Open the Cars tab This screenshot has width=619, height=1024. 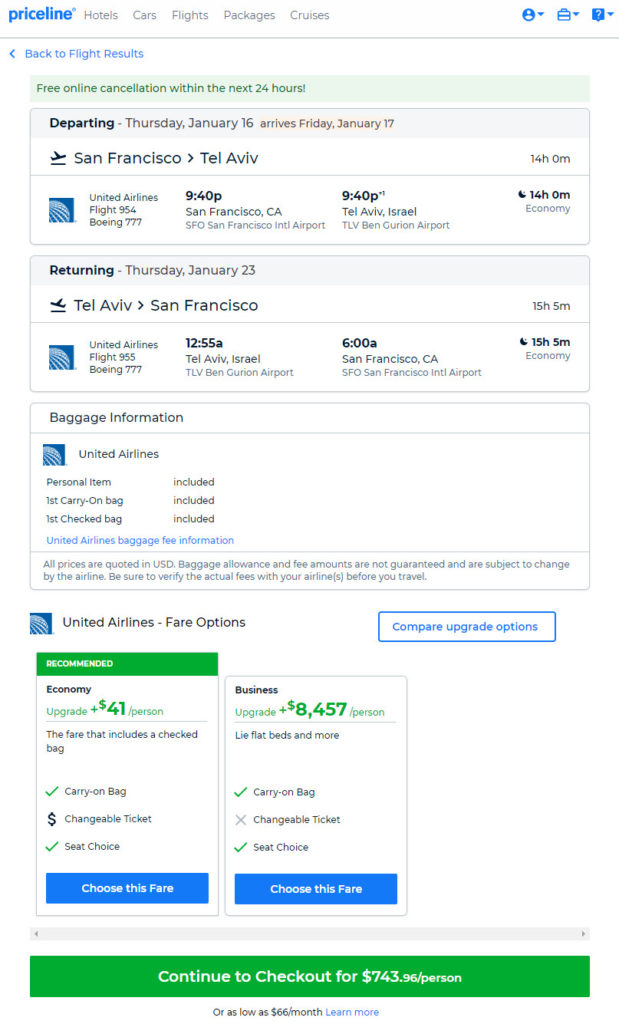[x=144, y=15]
